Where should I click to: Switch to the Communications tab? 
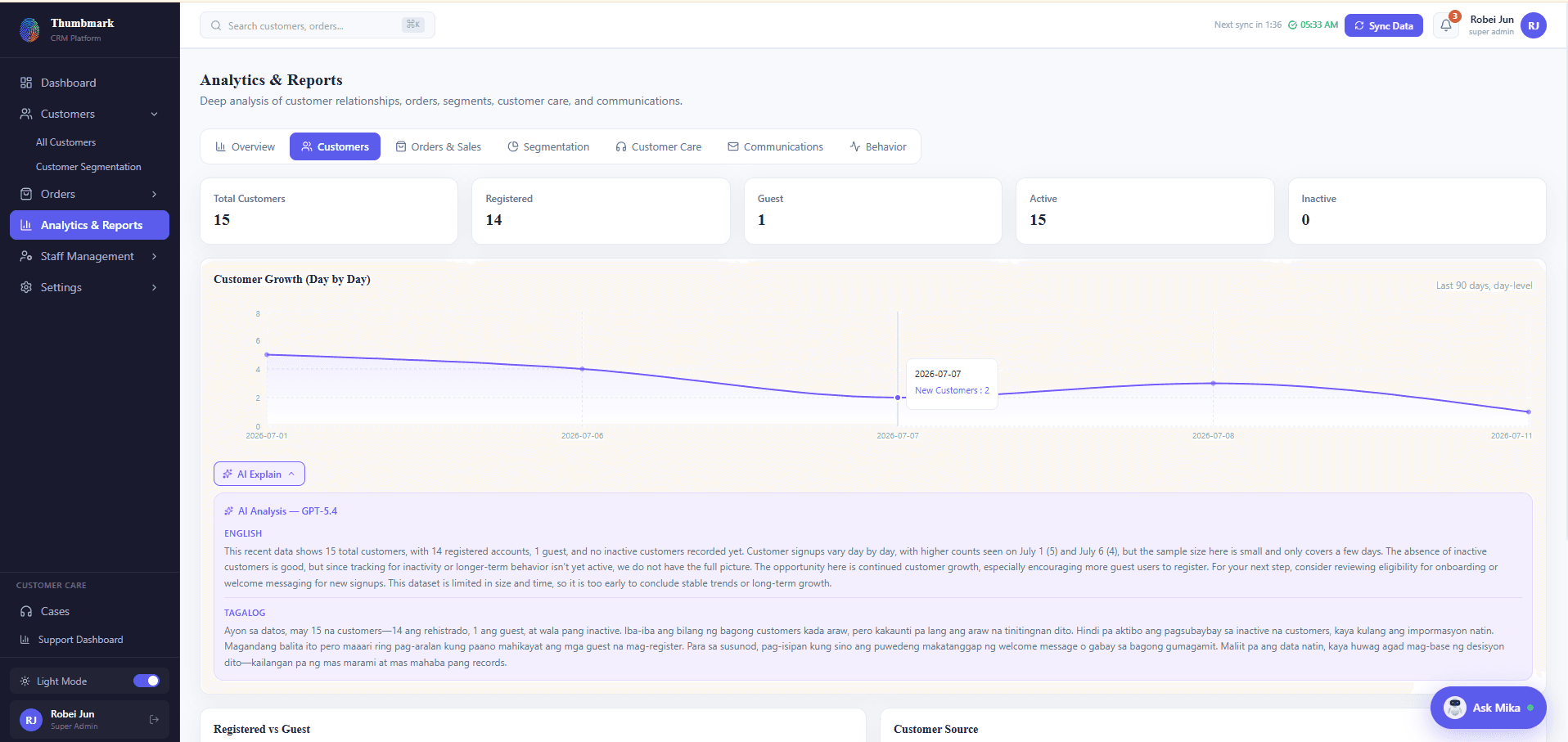tap(775, 146)
